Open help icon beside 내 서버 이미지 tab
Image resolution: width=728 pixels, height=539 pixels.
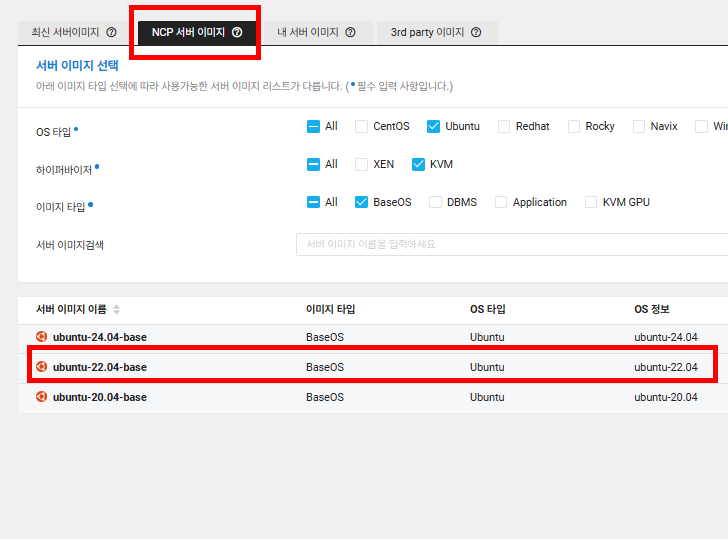coord(351,32)
